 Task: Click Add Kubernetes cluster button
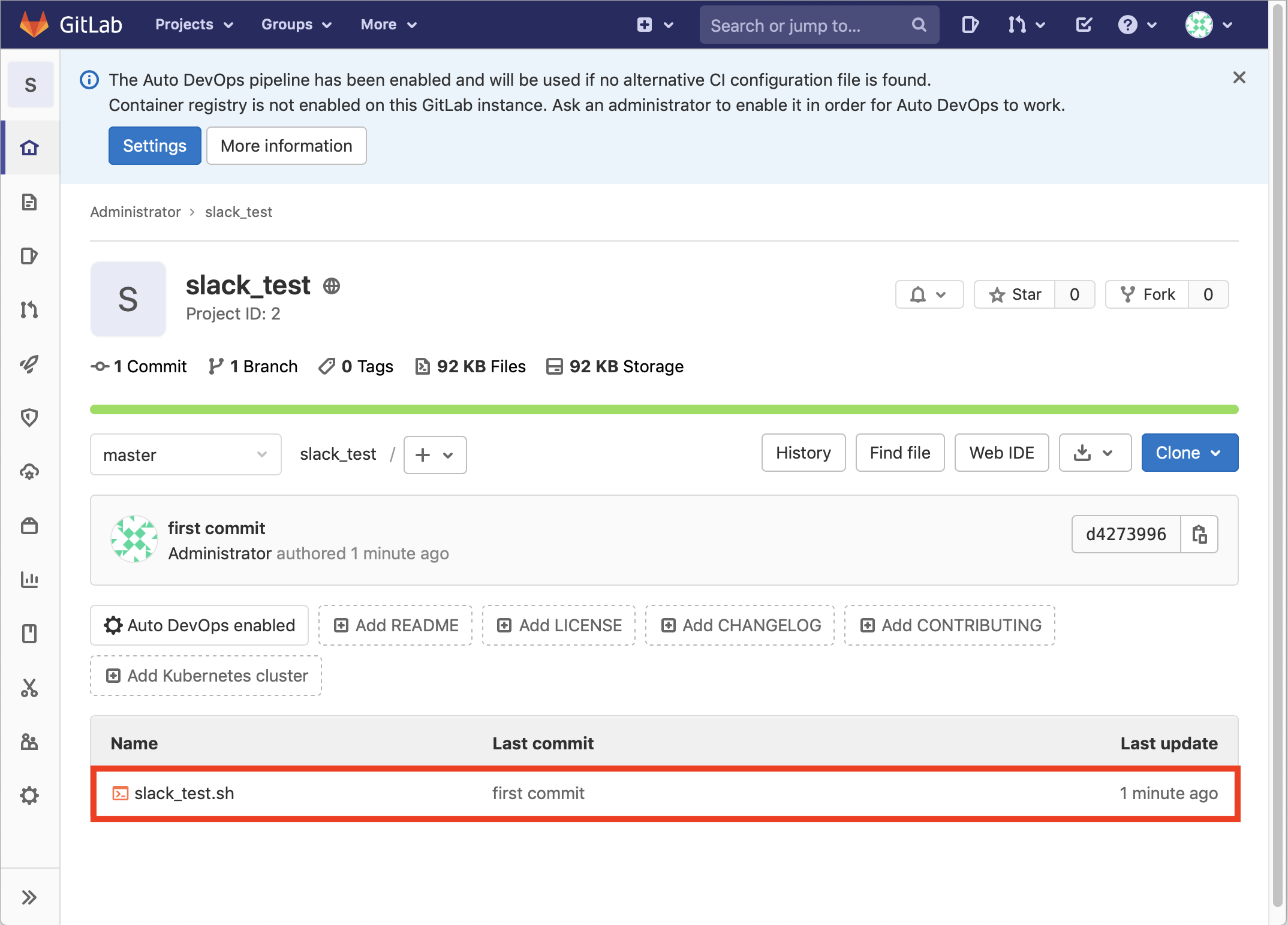coord(206,676)
